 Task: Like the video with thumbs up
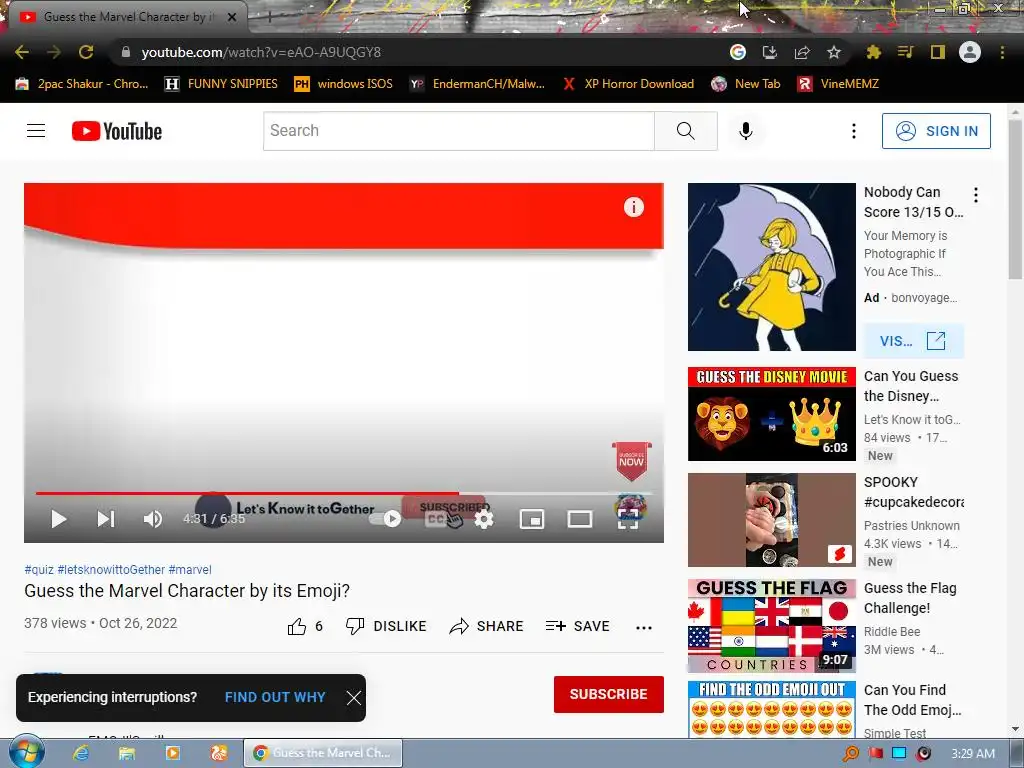[305, 626]
